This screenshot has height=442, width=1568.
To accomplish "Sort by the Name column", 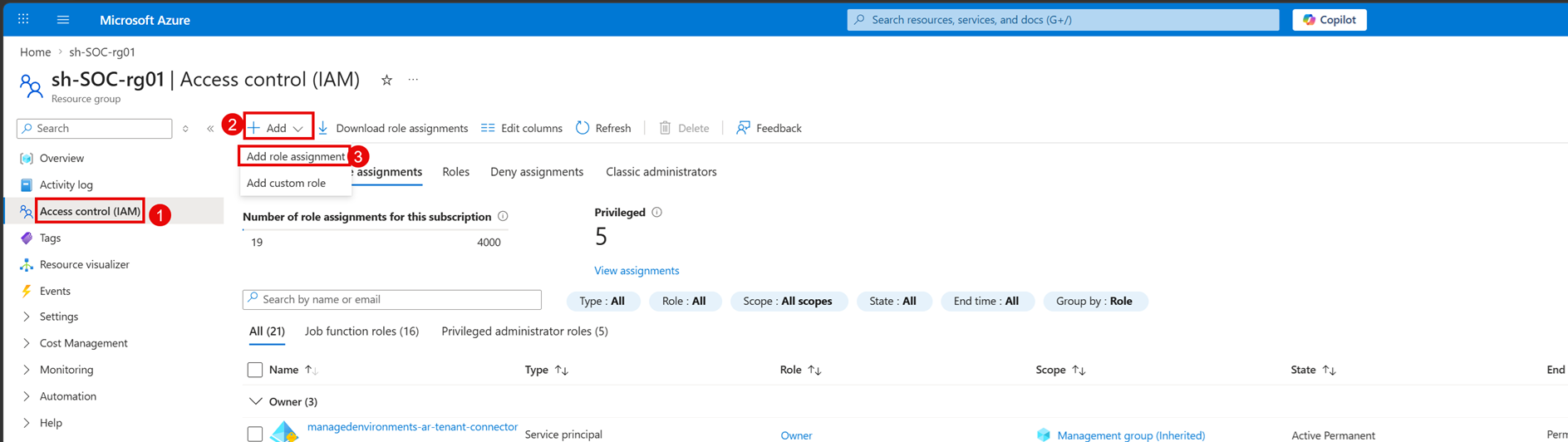I will click(x=293, y=370).
